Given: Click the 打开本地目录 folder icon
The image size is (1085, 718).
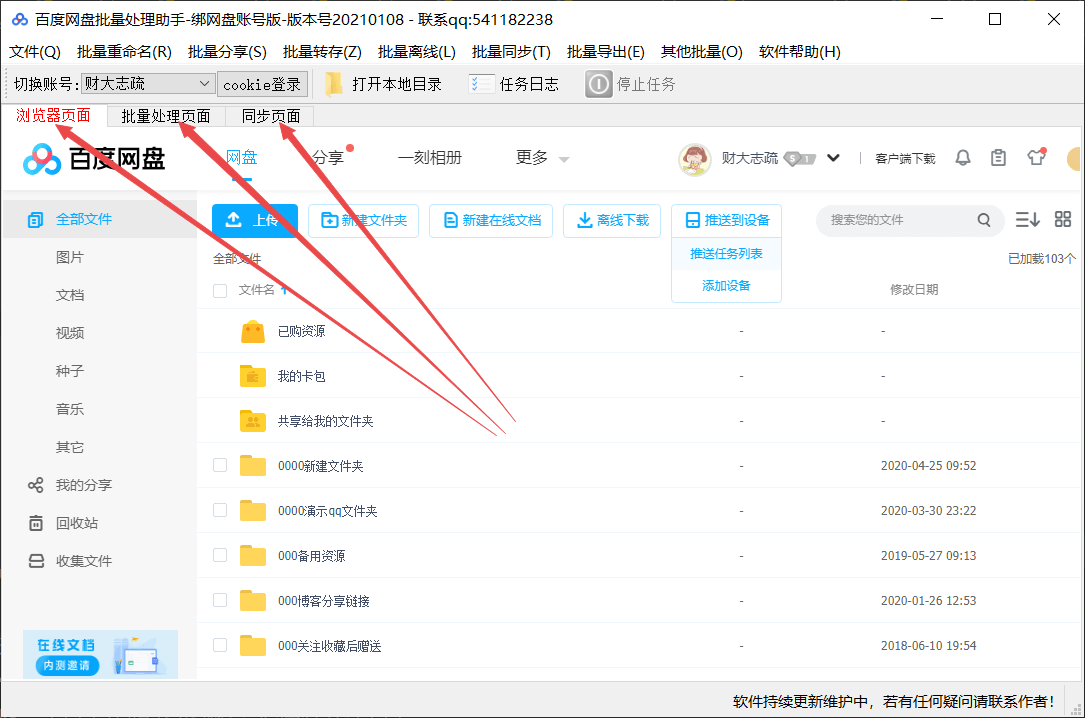Looking at the screenshot, I should click(335, 83).
